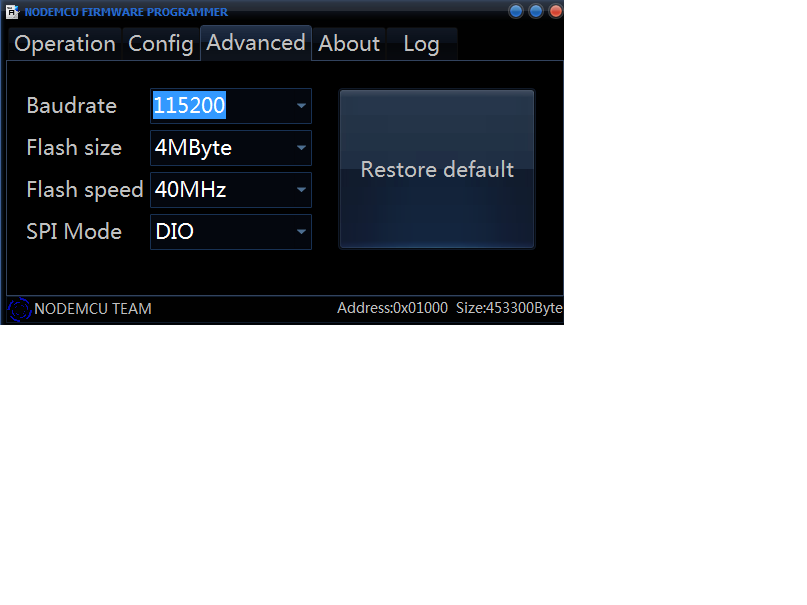Select the Advanced tab

click(256, 43)
